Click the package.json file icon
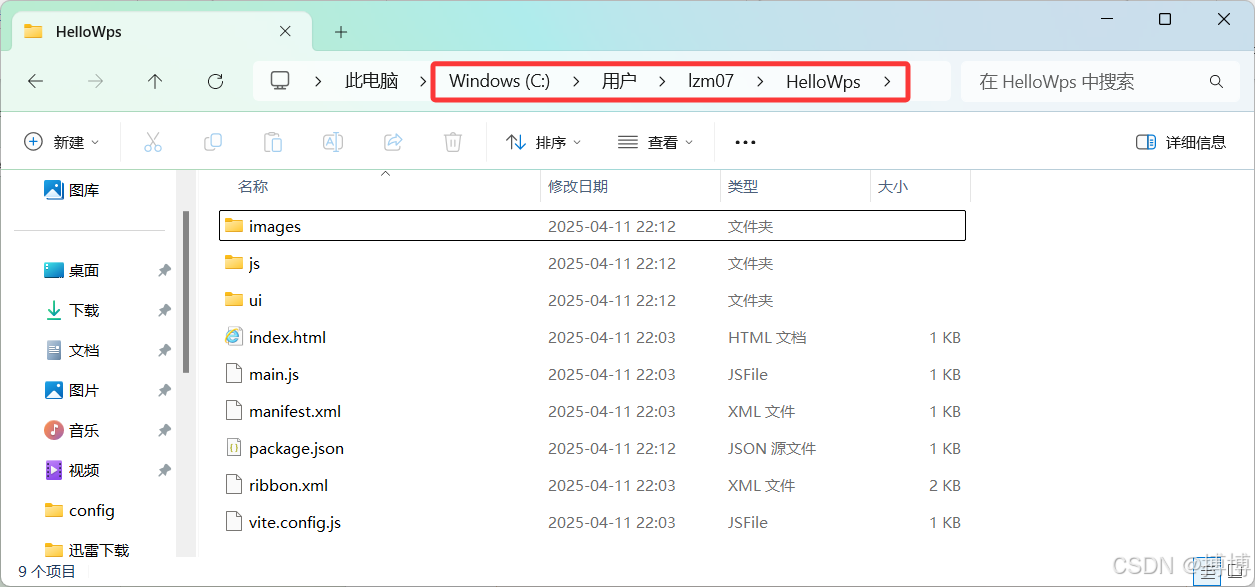This screenshot has width=1255, height=587. pos(234,448)
